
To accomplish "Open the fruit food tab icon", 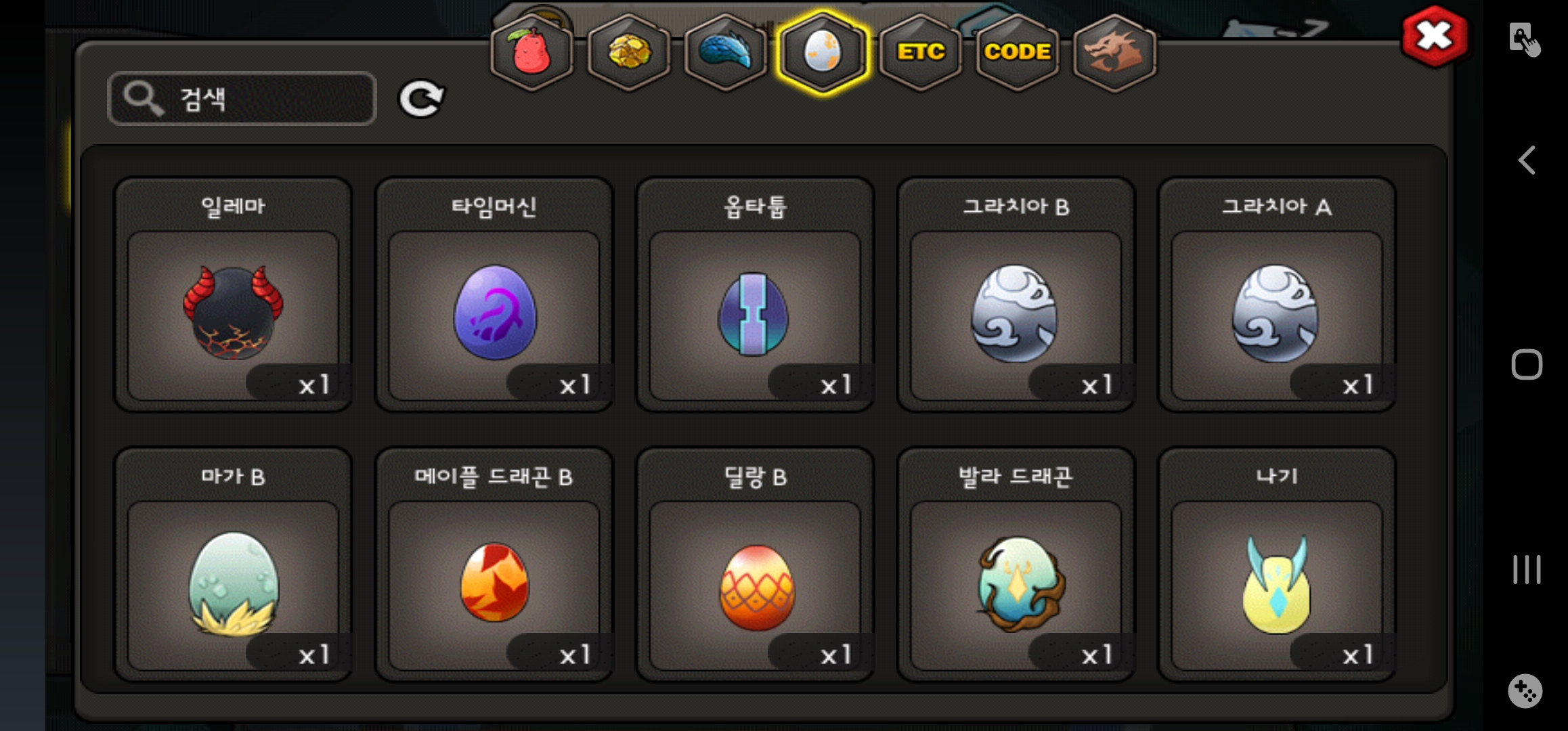I will pyautogui.click(x=532, y=53).
